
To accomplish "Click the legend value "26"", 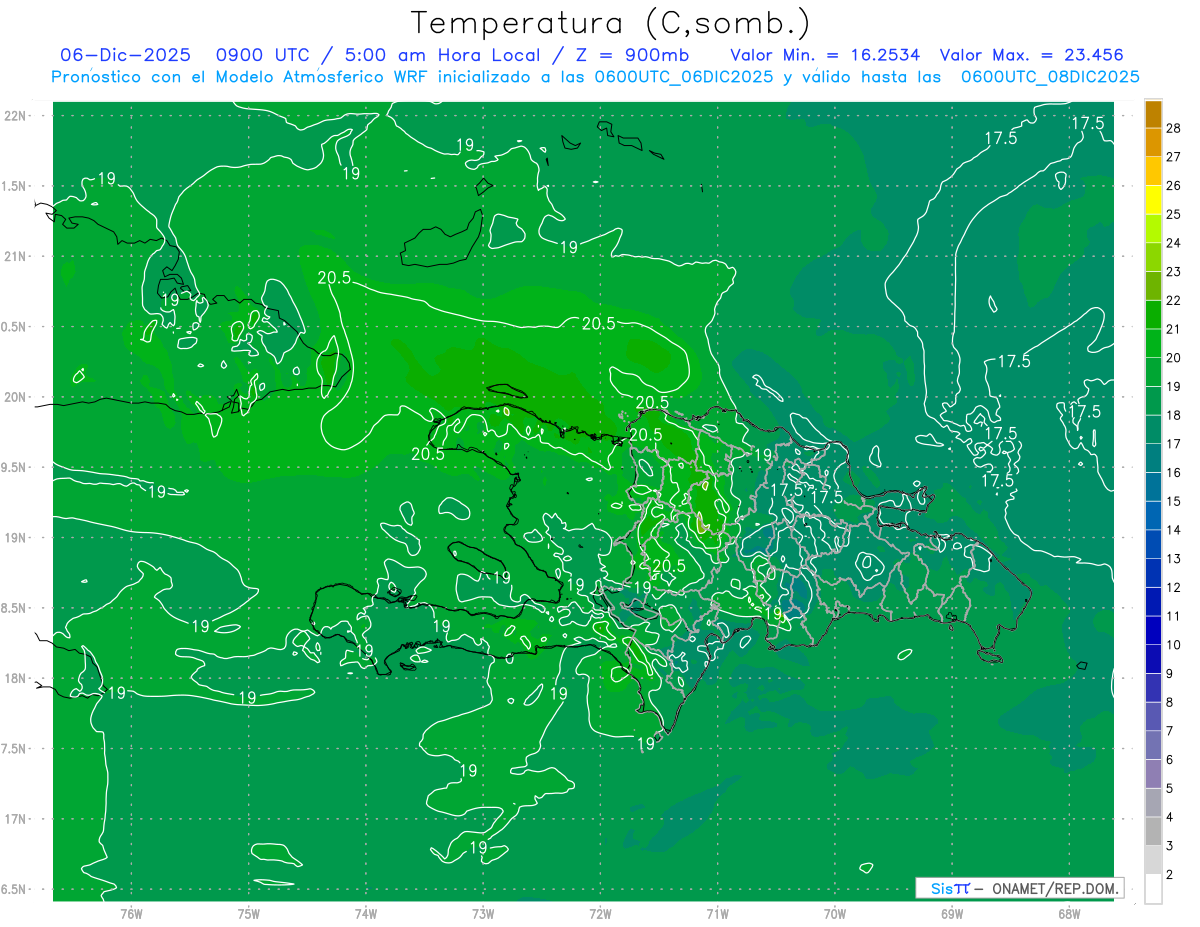I will 1174,186.
